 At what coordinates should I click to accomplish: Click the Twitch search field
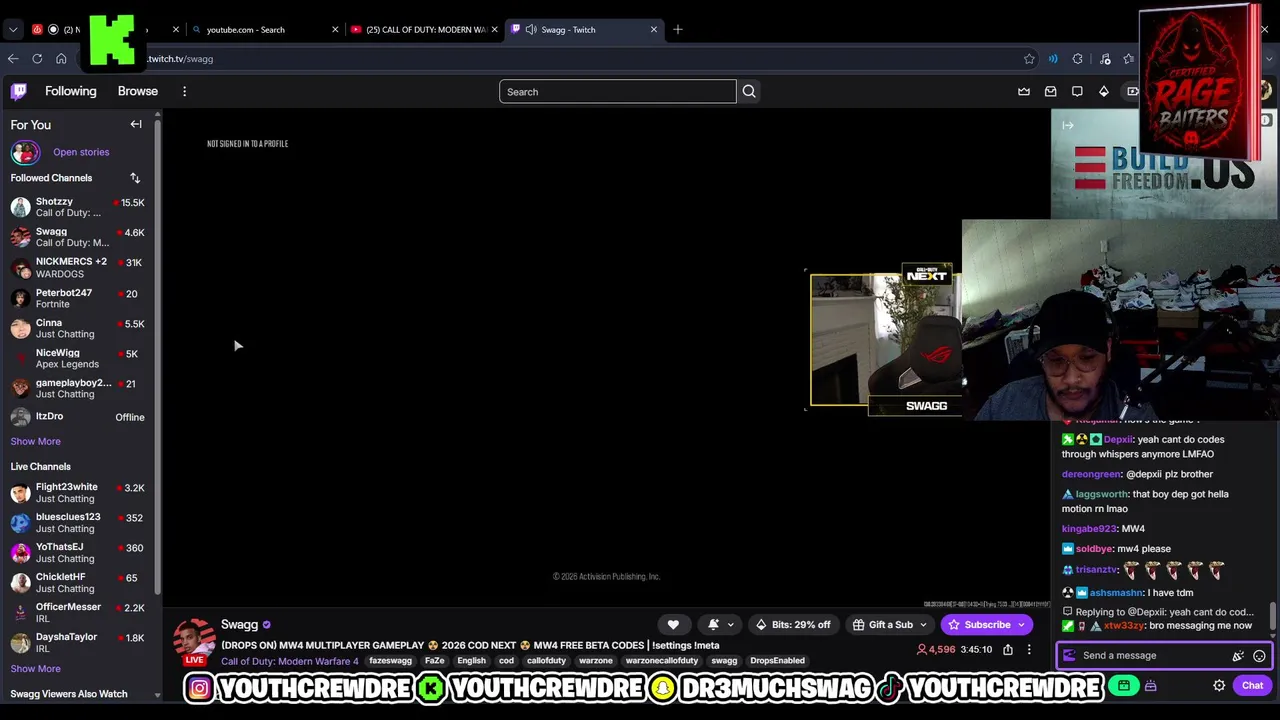(618, 92)
